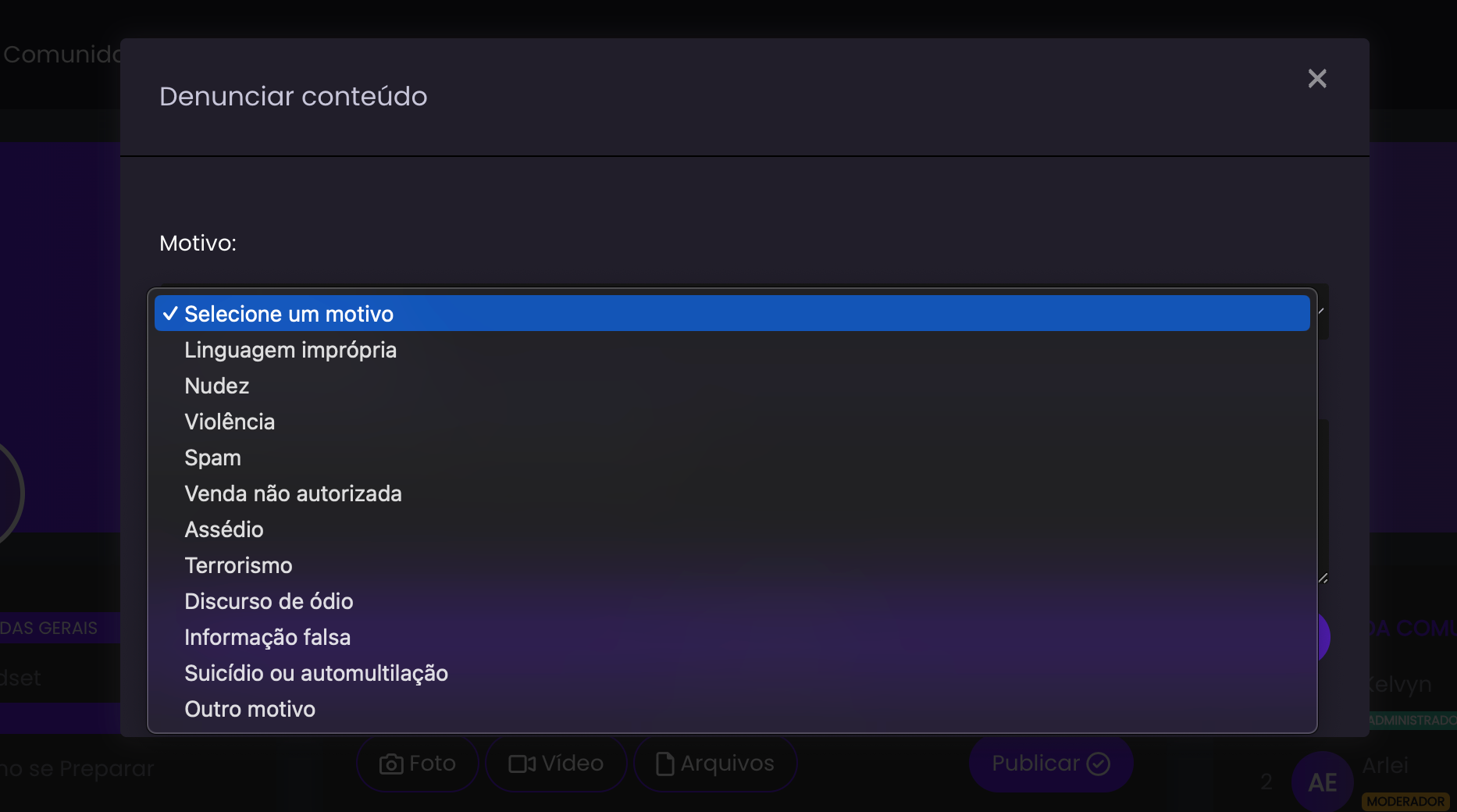Click the Vídeo camera icon

[522, 764]
